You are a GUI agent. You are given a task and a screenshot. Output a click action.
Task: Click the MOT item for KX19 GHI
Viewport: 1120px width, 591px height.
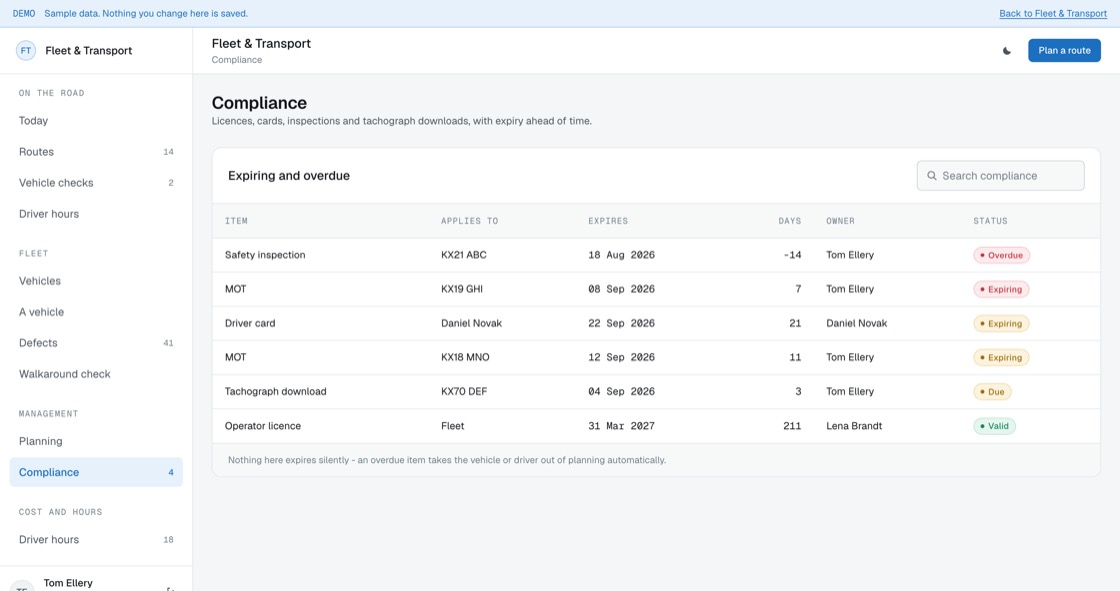click(236, 289)
